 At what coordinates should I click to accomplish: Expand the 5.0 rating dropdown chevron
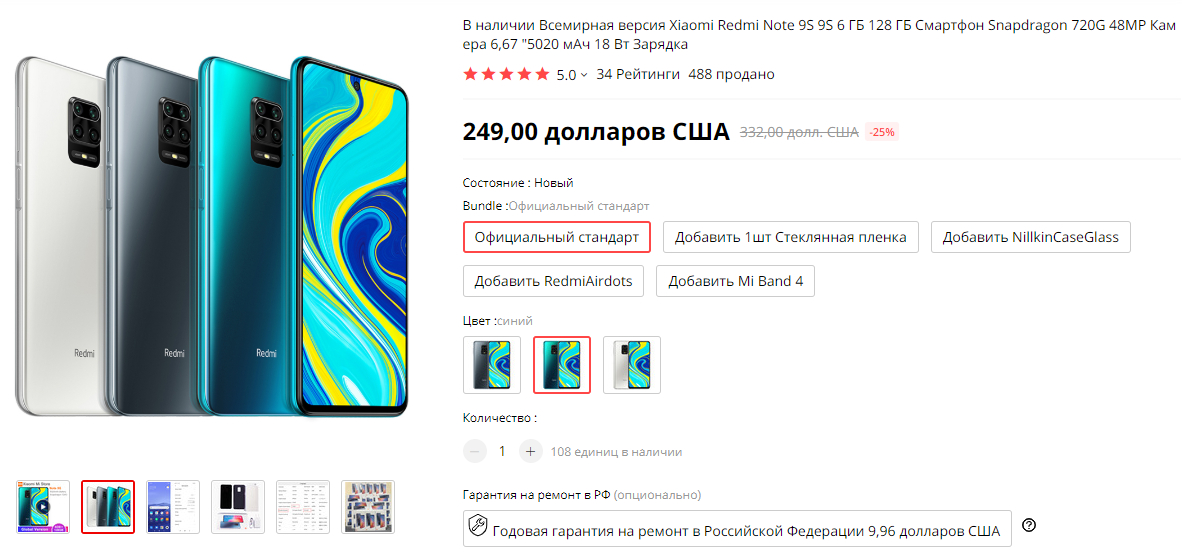[x=584, y=75]
